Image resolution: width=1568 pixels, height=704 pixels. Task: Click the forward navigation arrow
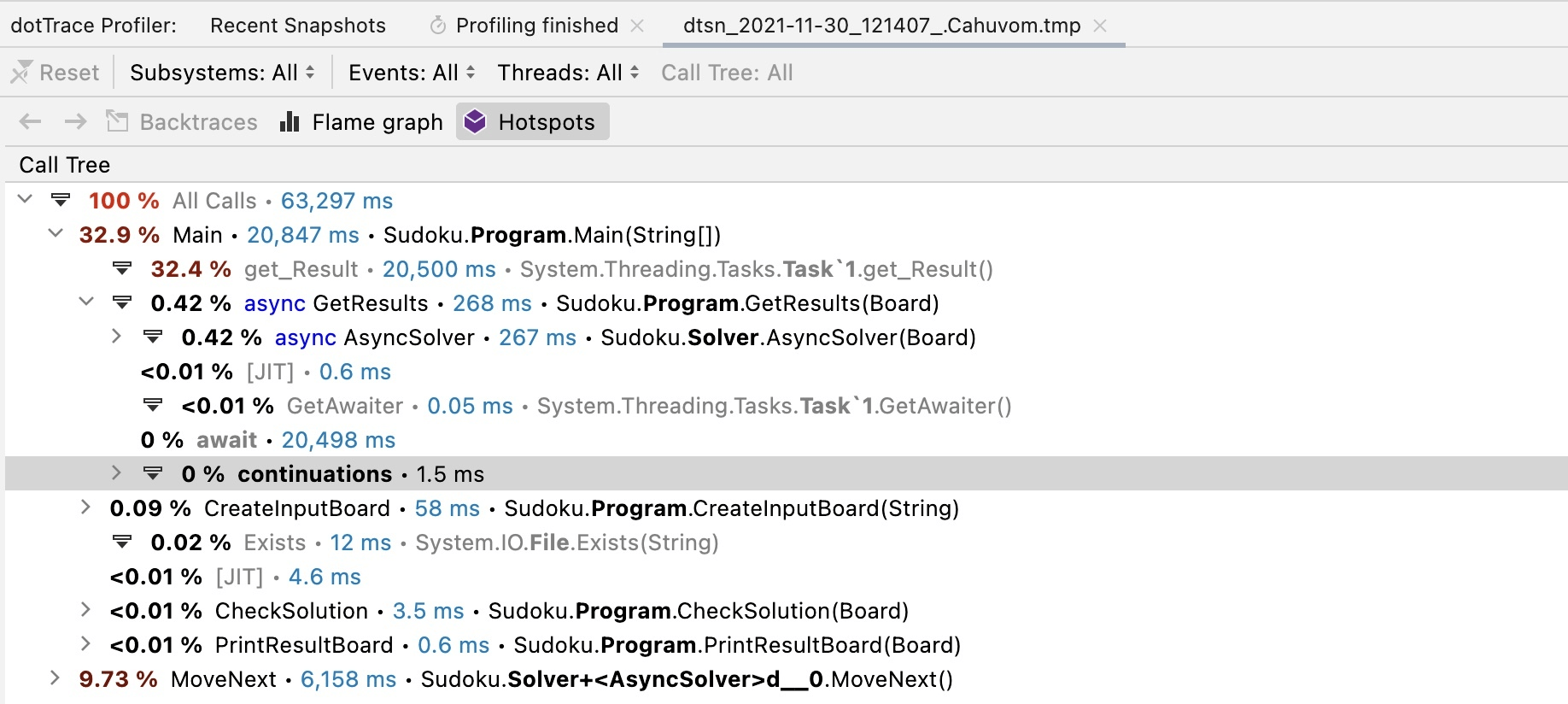pos(76,122)
